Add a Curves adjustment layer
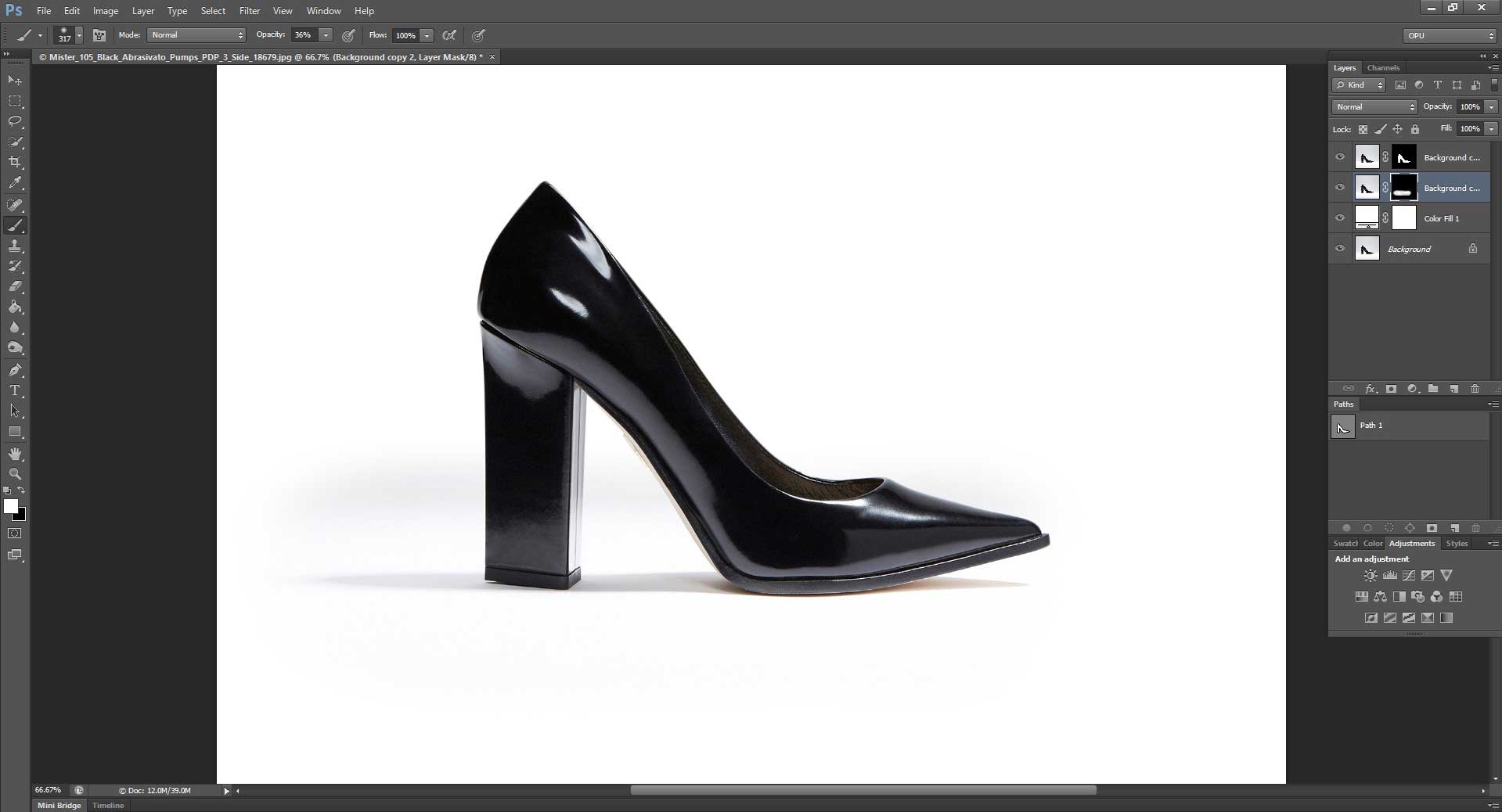The width and height of the screenshot is (1502, 812). [1409, 575]
